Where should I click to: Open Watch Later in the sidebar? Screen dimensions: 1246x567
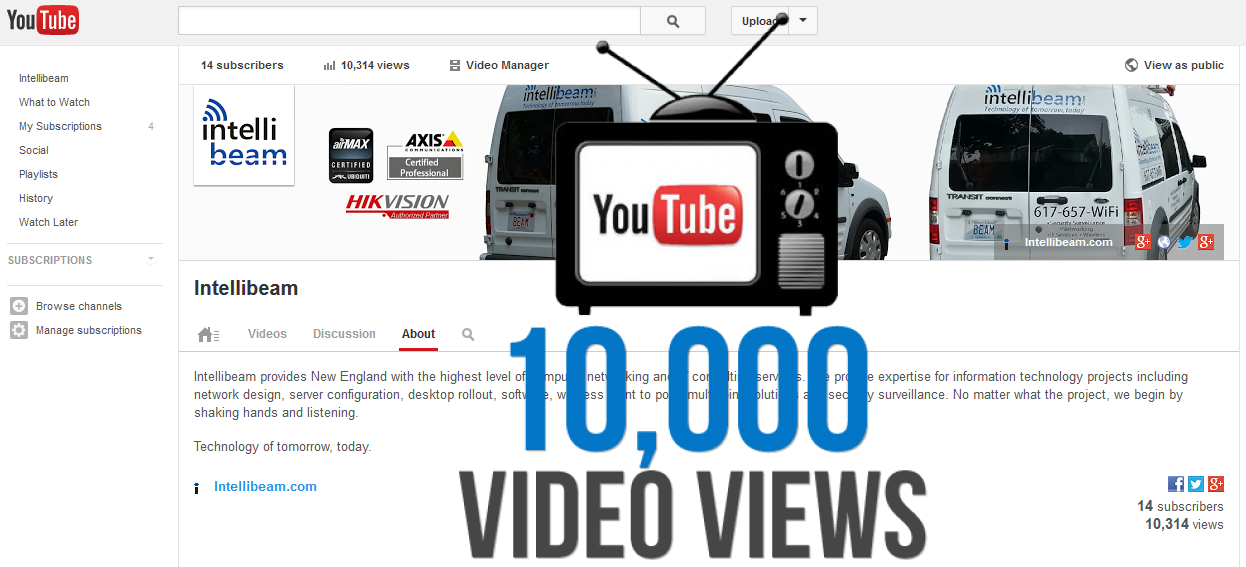click(x=48, y=222)
